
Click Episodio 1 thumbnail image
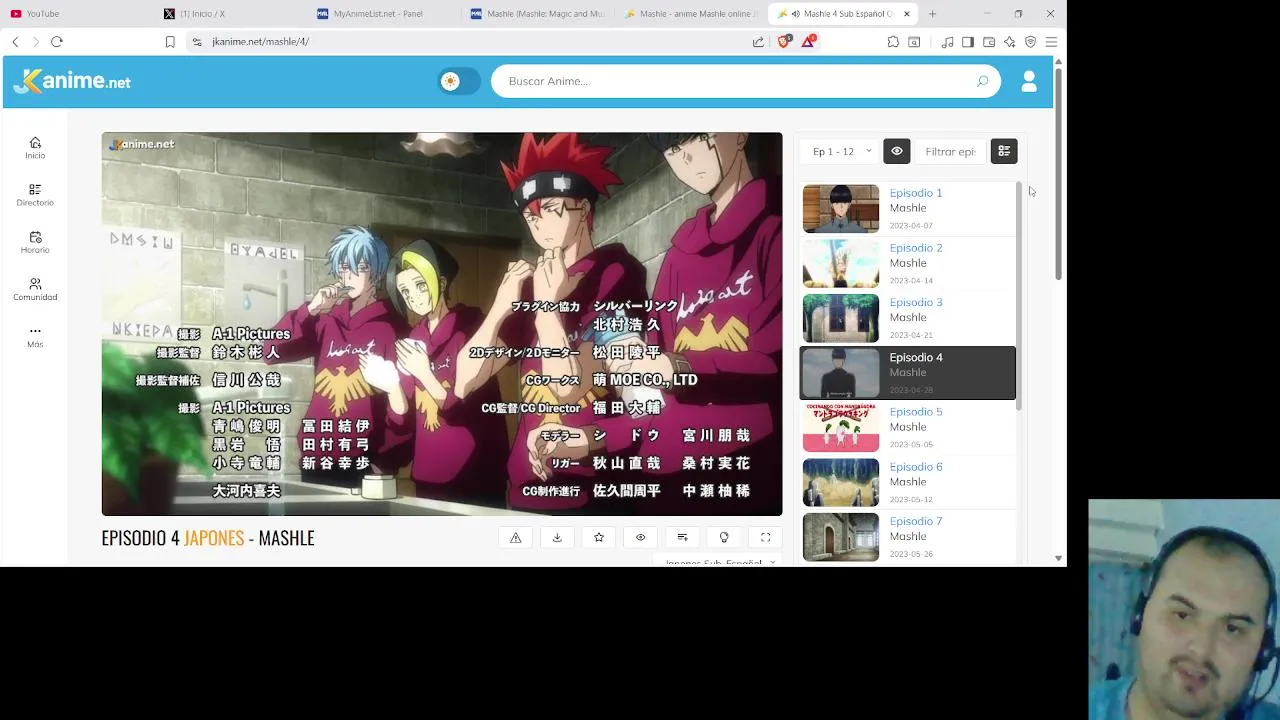pyautogui.click(x=841, y=208)
